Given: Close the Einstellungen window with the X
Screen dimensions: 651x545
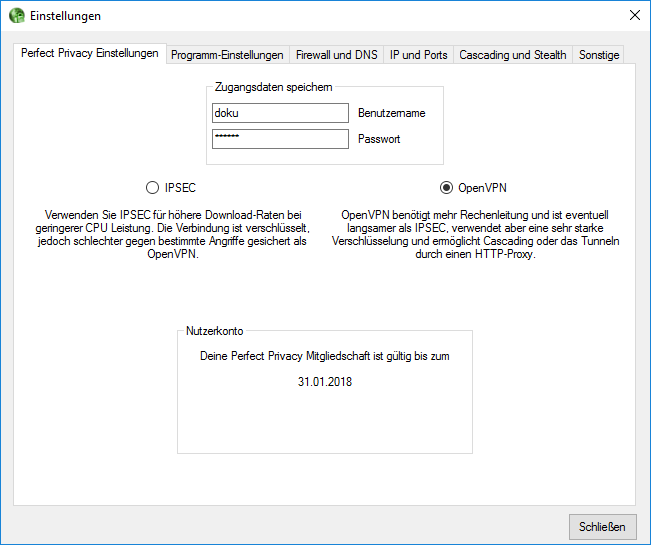Looking at the screenshot, I should pos(634,15).
